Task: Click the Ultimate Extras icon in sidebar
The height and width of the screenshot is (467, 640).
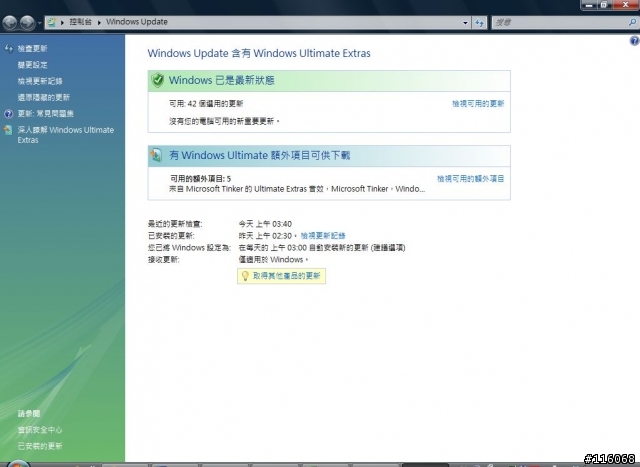Action: [8, 130]
